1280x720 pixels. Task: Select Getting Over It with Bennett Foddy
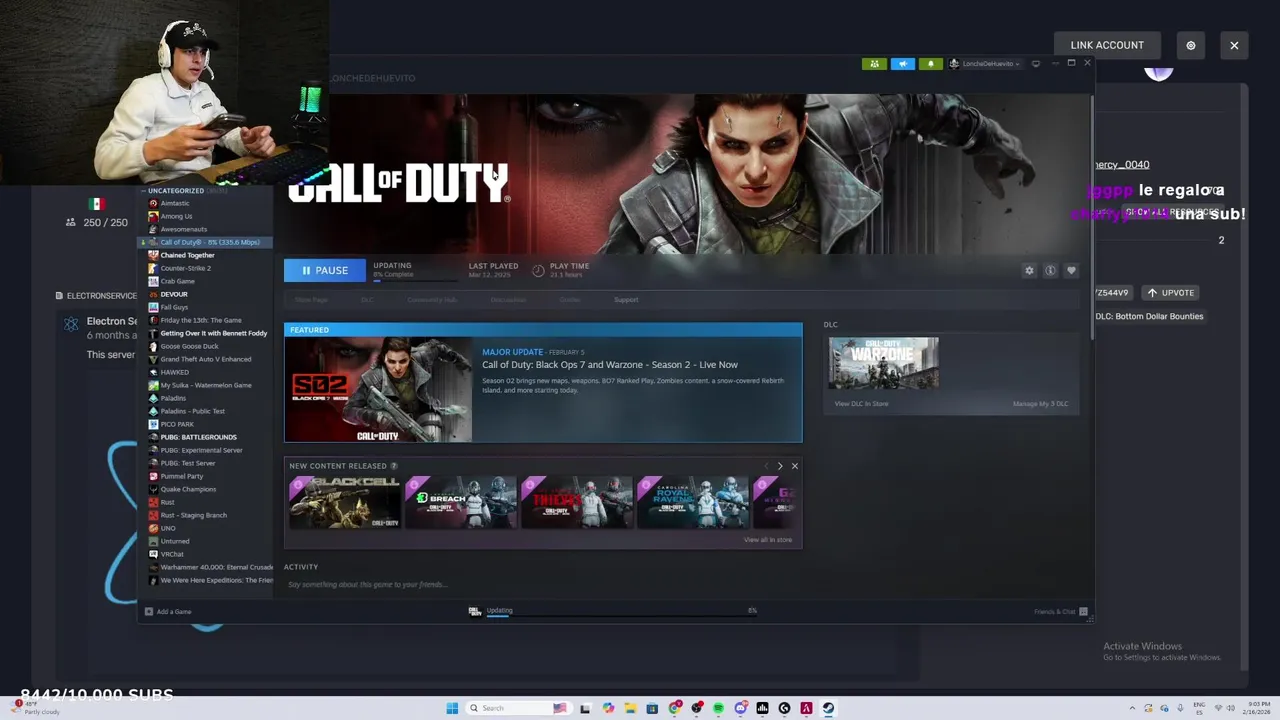pos(213,333)
